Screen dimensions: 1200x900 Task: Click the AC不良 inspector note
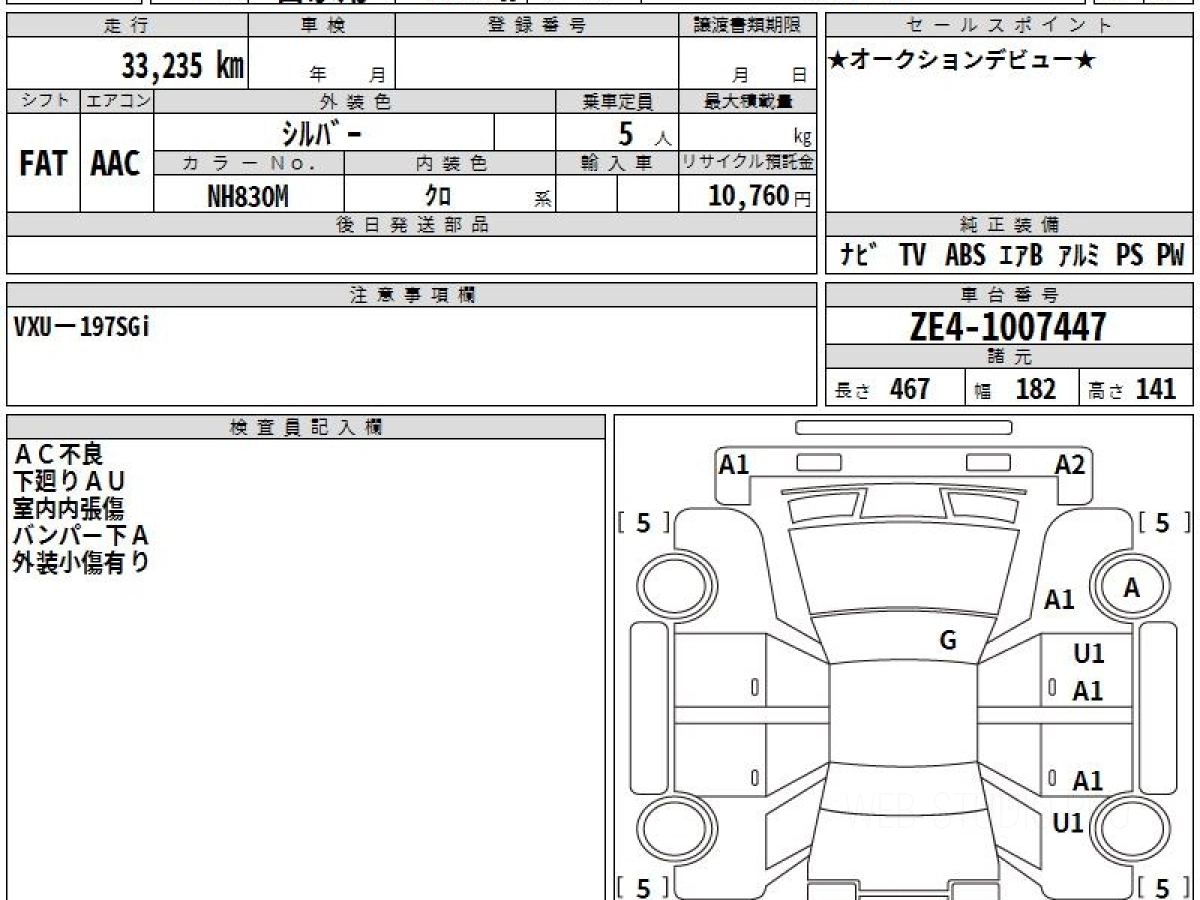click(x=58, y=455)
